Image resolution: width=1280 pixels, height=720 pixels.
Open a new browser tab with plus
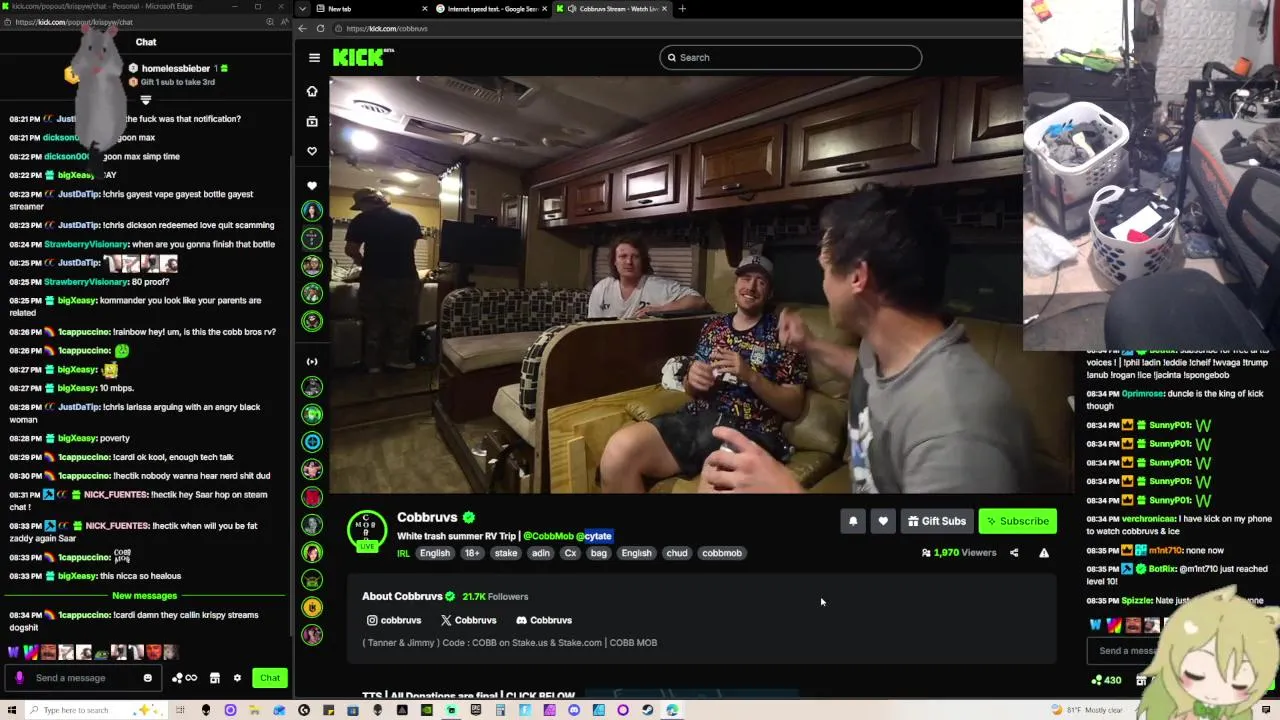(682, 9)
